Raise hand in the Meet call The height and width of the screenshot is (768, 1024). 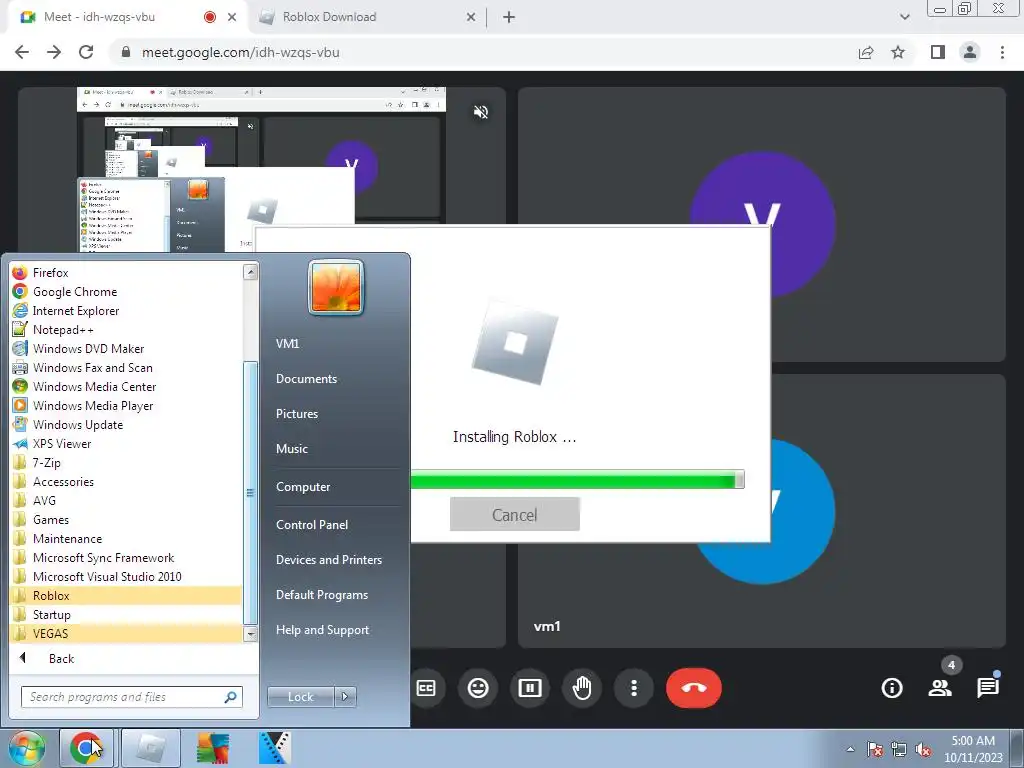tap(581, 688)
